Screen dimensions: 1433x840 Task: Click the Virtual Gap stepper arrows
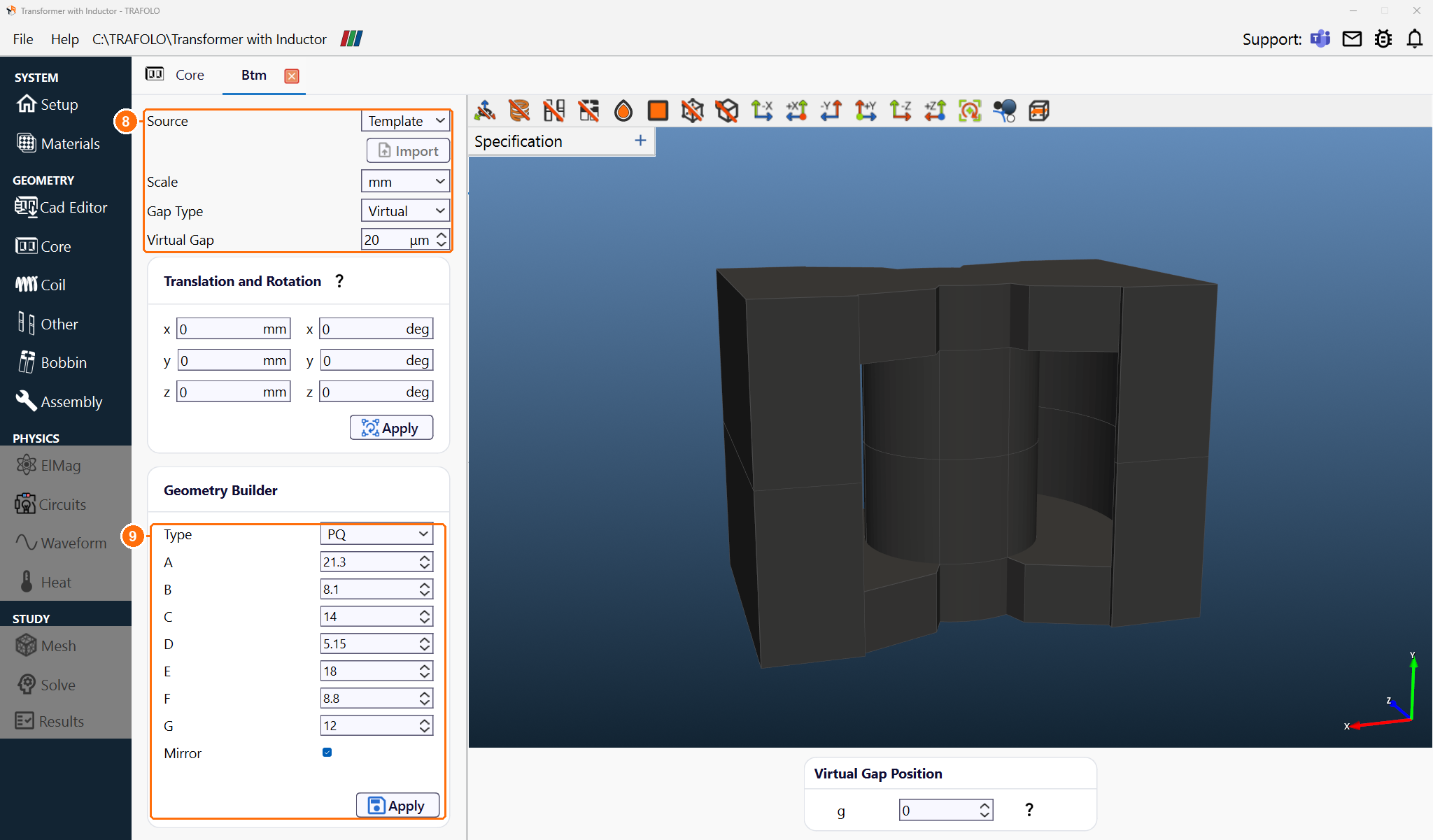click(x=441, y=240)
